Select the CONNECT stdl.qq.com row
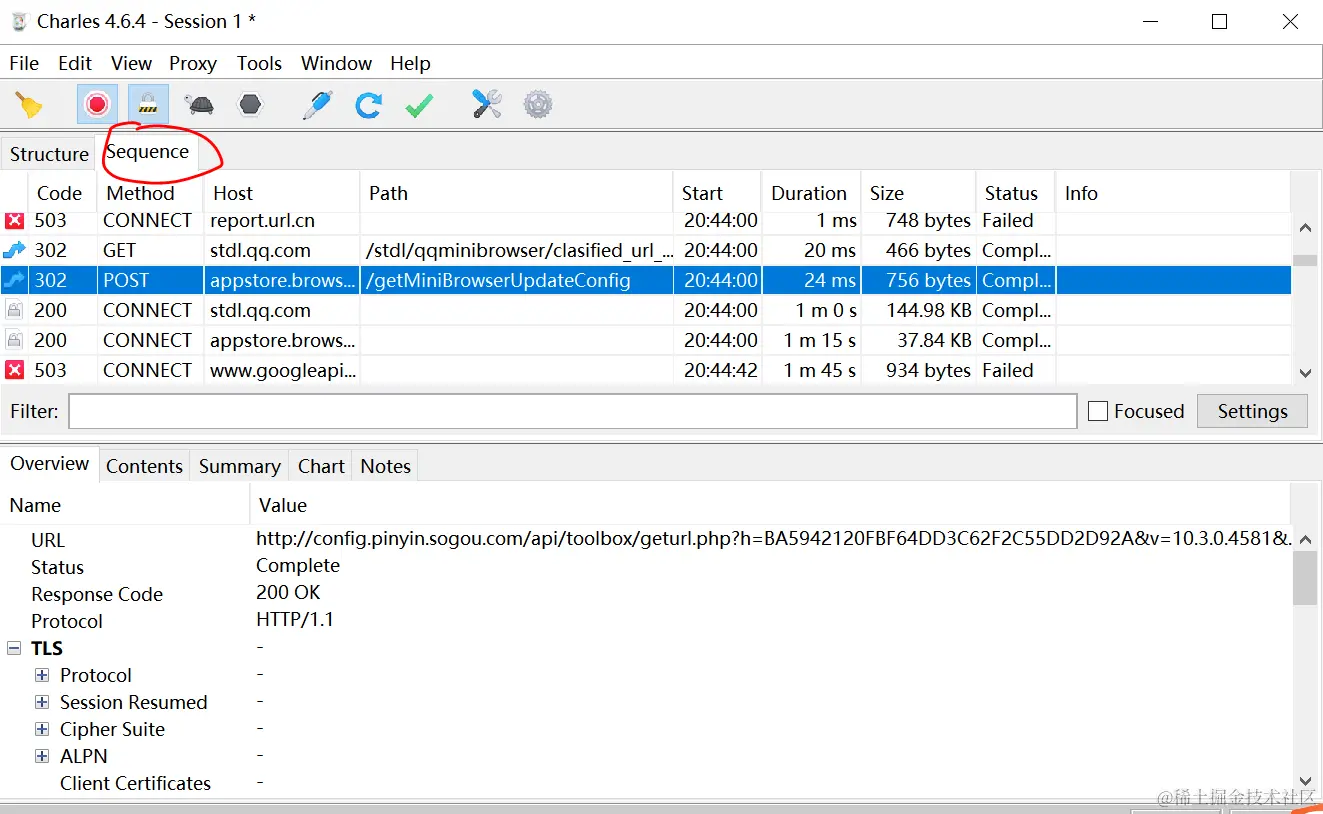1323x814 pixels. [x=646, y=310]
